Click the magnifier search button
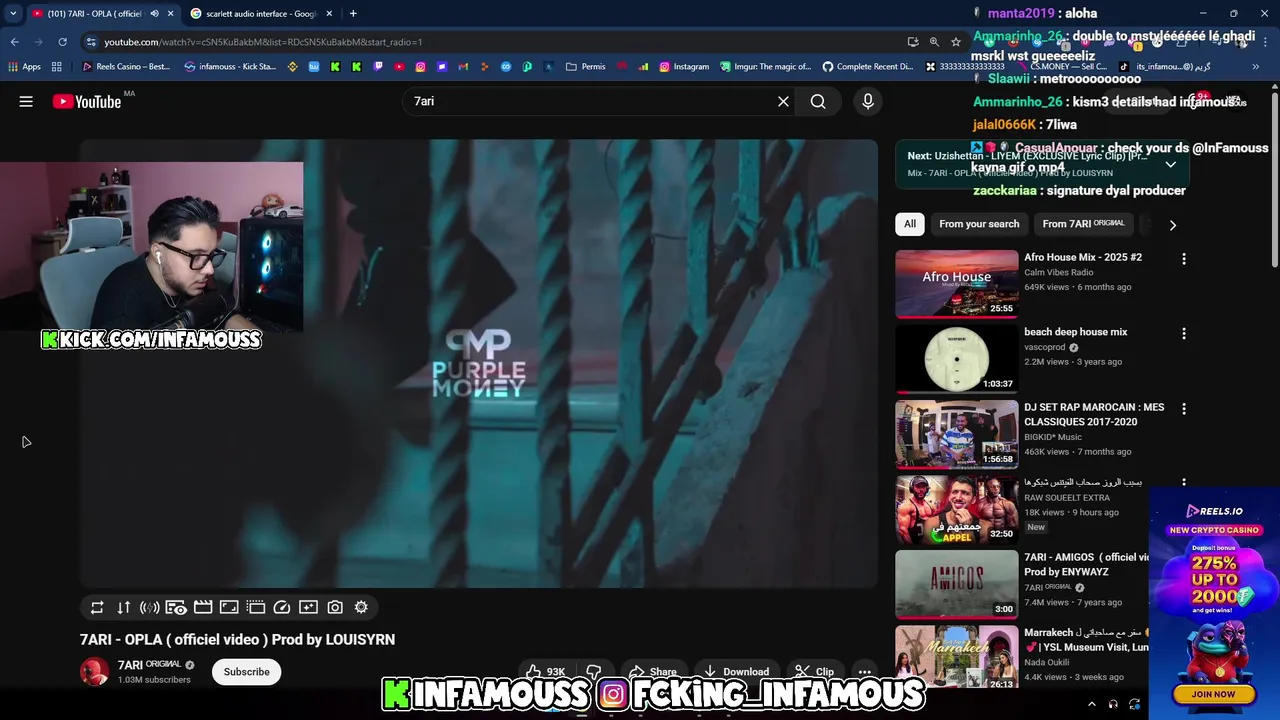 818,101
